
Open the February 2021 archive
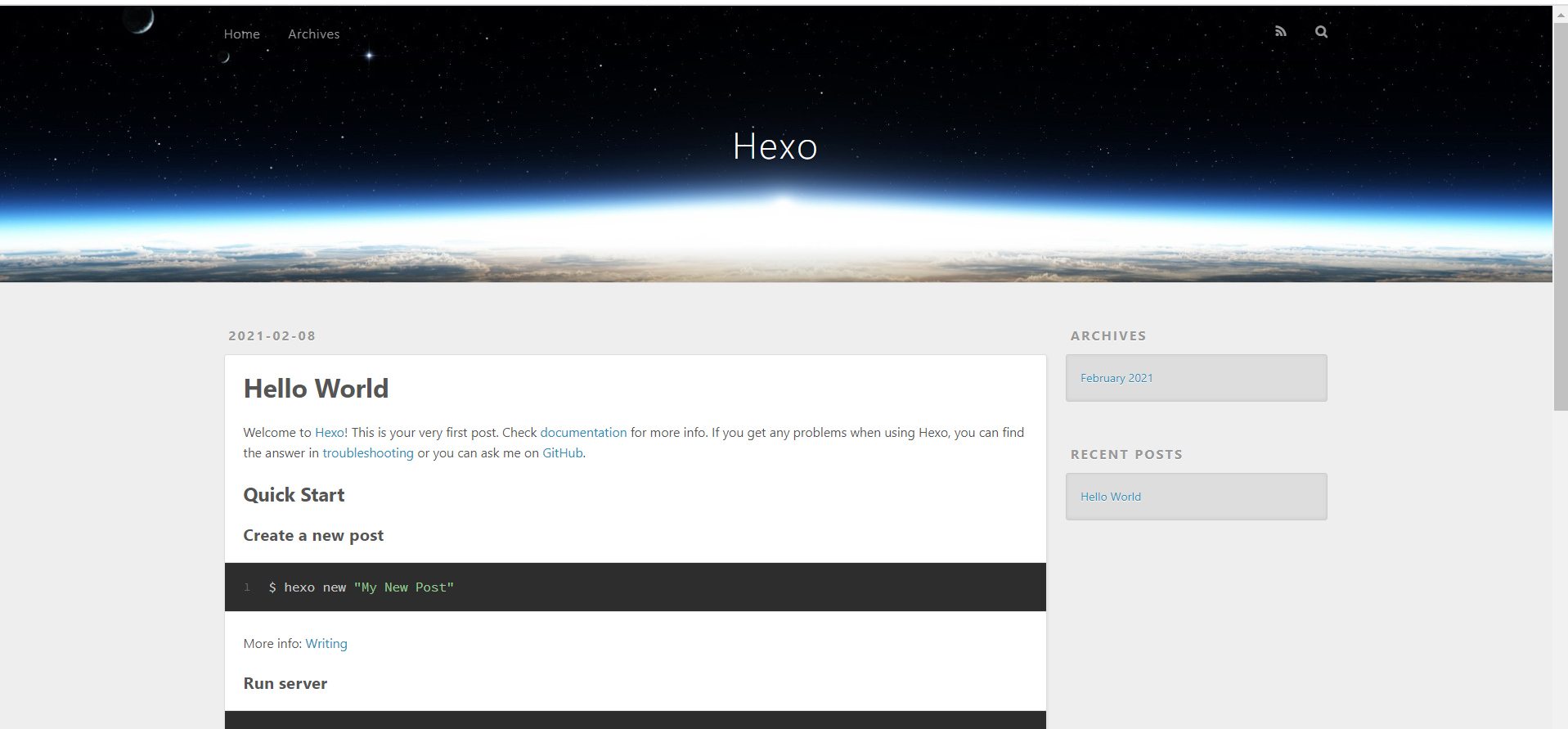click(x=1116, y=378)
